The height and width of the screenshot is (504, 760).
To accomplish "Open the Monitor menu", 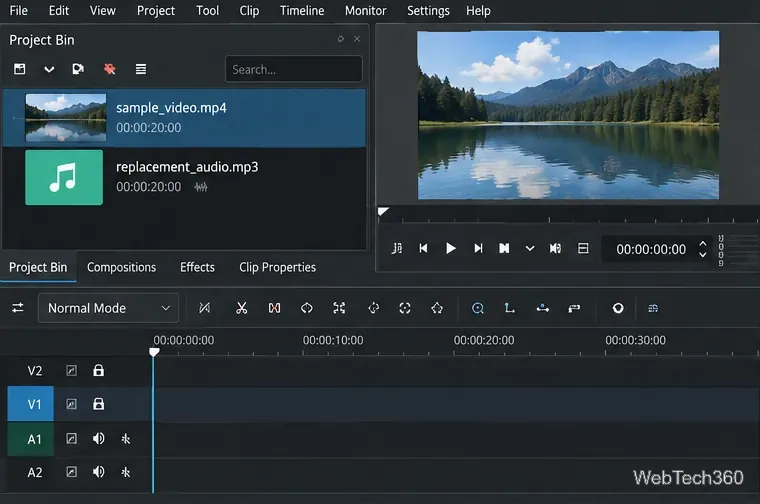I will tap(365, 11).
